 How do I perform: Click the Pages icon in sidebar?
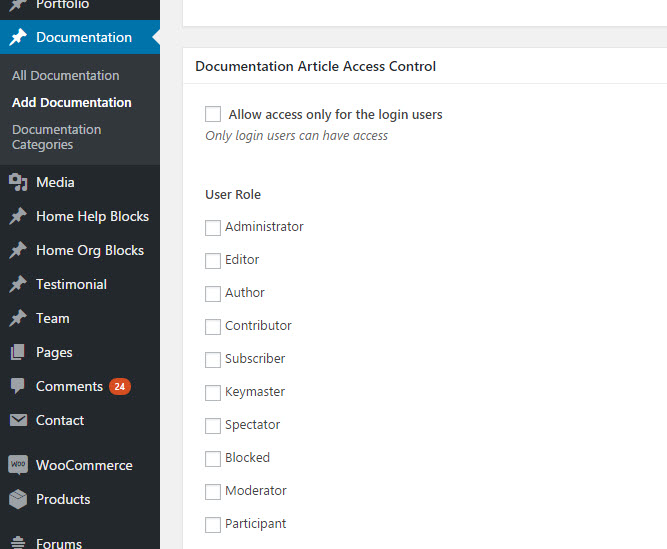(x=18, y=352)
